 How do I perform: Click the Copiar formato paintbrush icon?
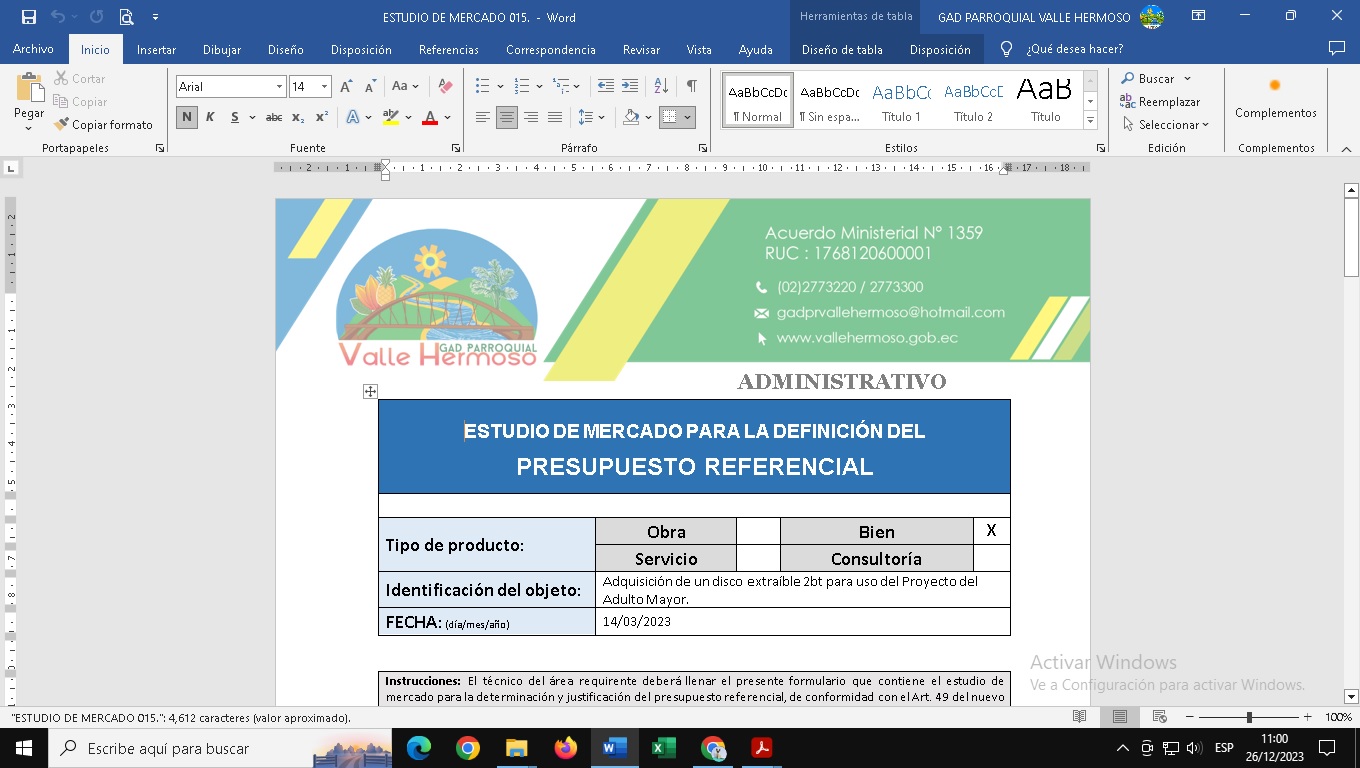point(63,125)
